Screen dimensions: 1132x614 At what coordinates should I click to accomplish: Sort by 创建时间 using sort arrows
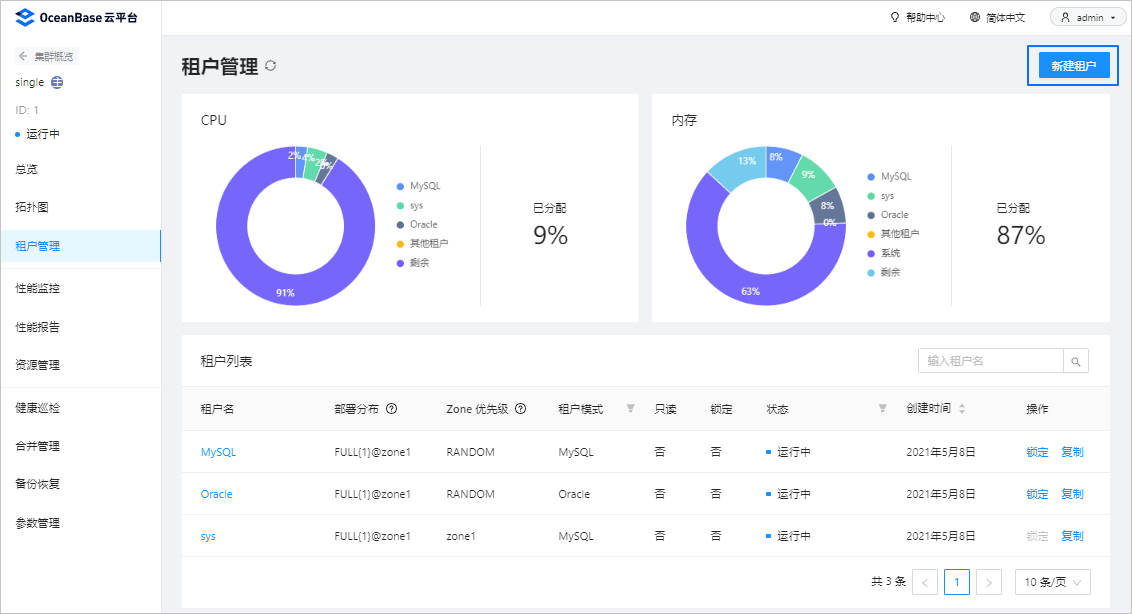[x=962, y=409]
